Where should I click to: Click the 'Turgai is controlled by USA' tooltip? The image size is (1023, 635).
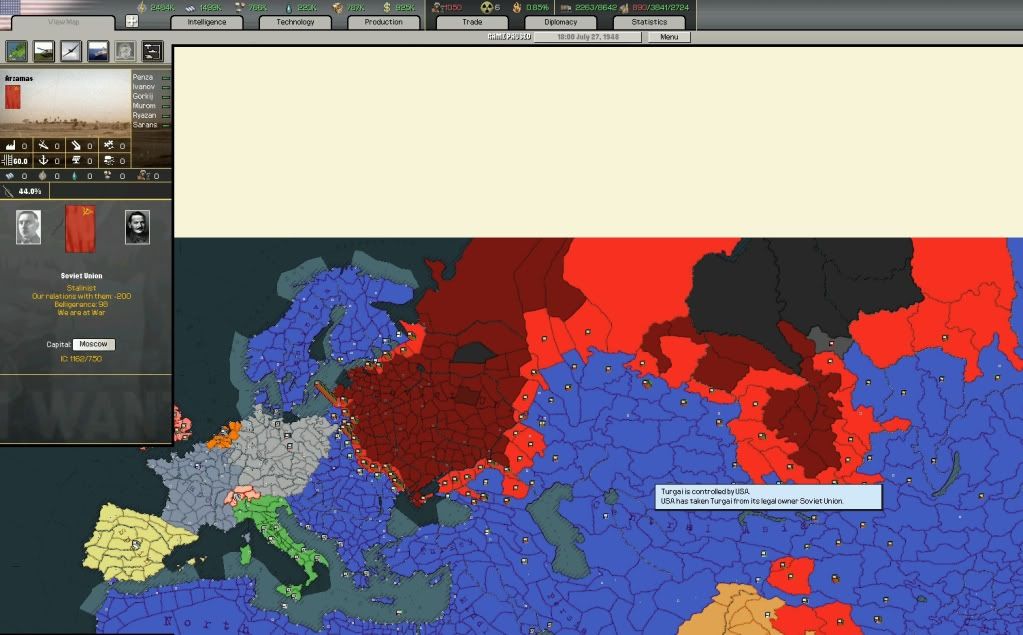point(769,497)
